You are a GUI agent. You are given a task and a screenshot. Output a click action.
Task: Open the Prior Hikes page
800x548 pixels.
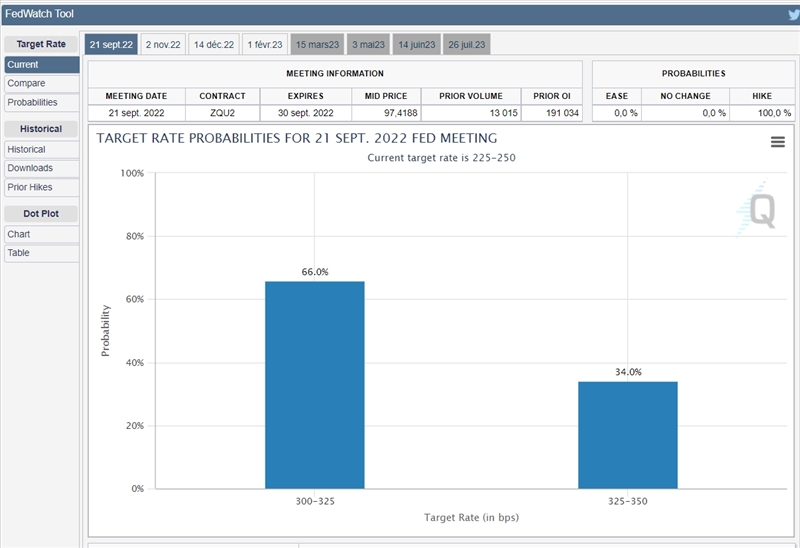(40, 187)
